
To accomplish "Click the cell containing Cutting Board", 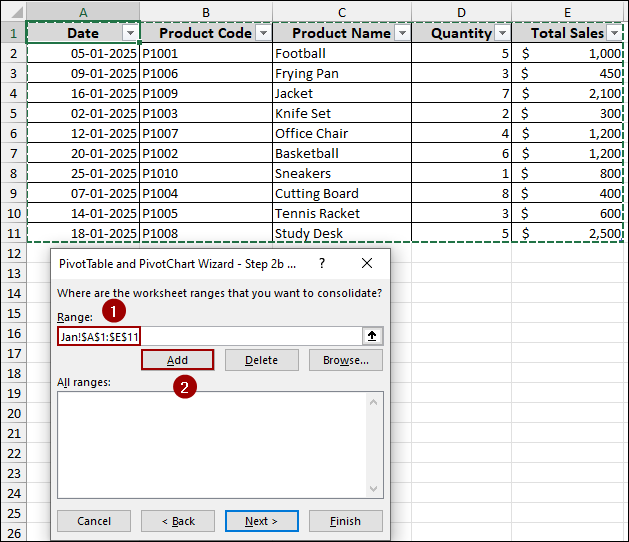I will tap(342, 193).
